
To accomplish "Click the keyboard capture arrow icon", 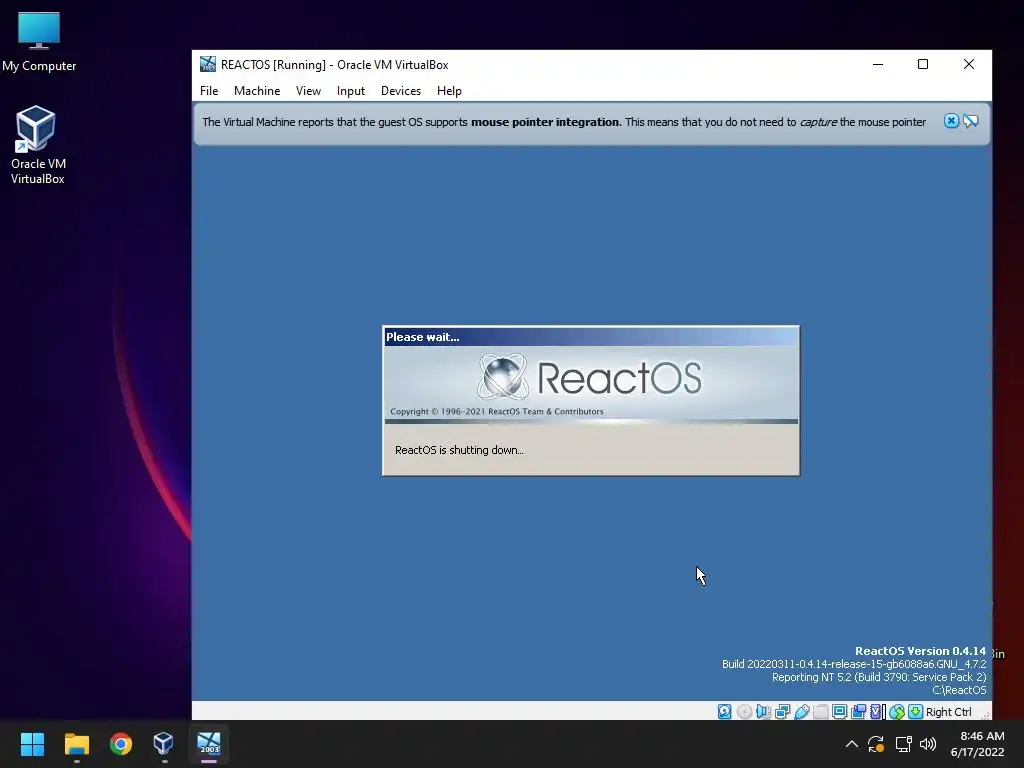I will pyautogui.click(x=916, y=711).
